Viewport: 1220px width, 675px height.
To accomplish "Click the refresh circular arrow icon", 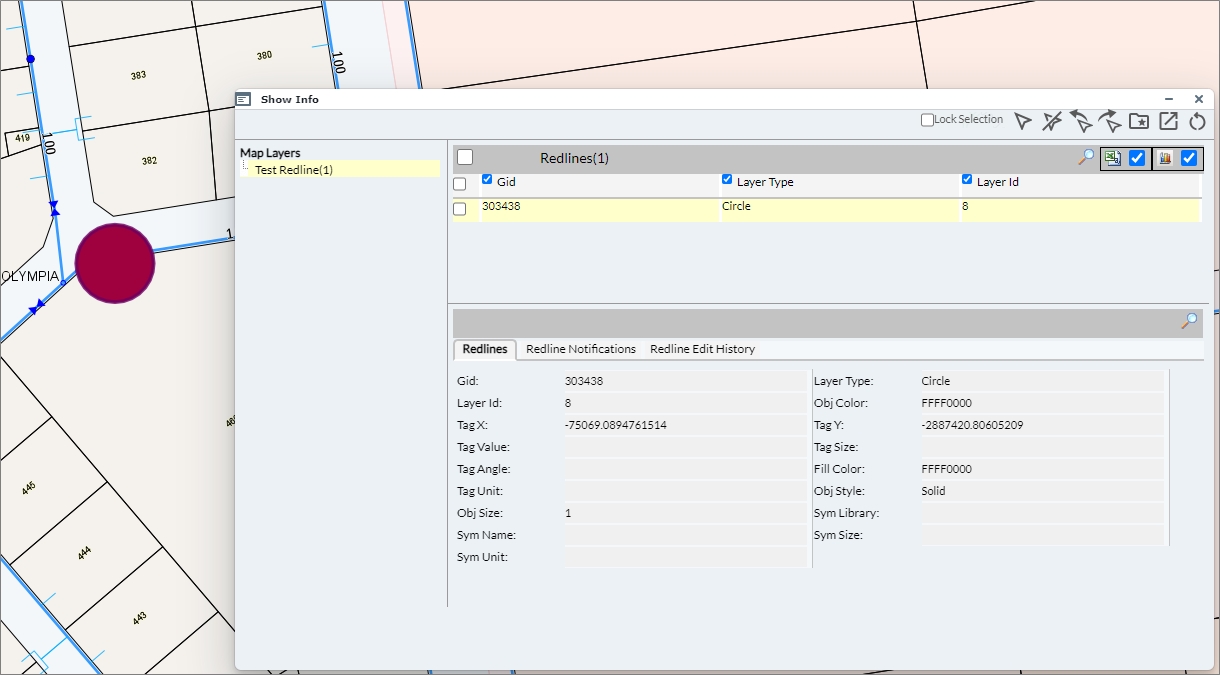I will click(x=1197, y=121).
